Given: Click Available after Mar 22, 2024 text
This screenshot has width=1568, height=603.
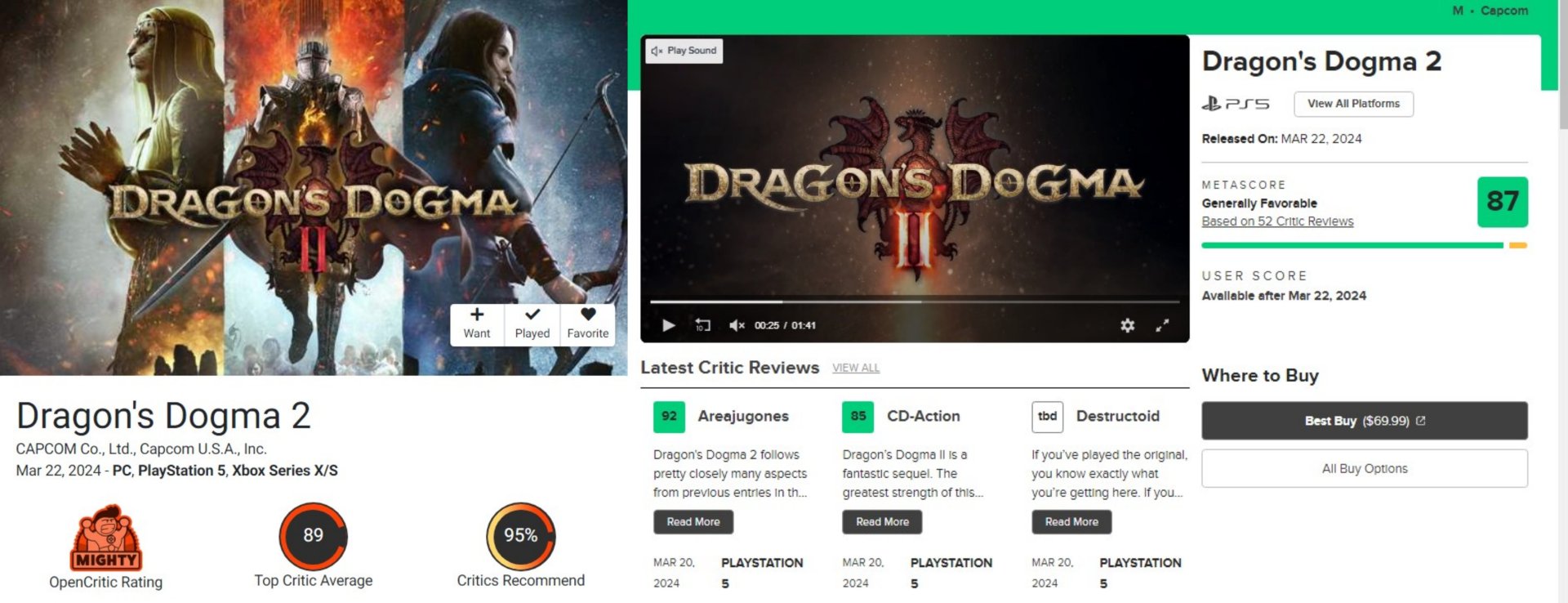Looking at the screenshot, I should 1283,296.
